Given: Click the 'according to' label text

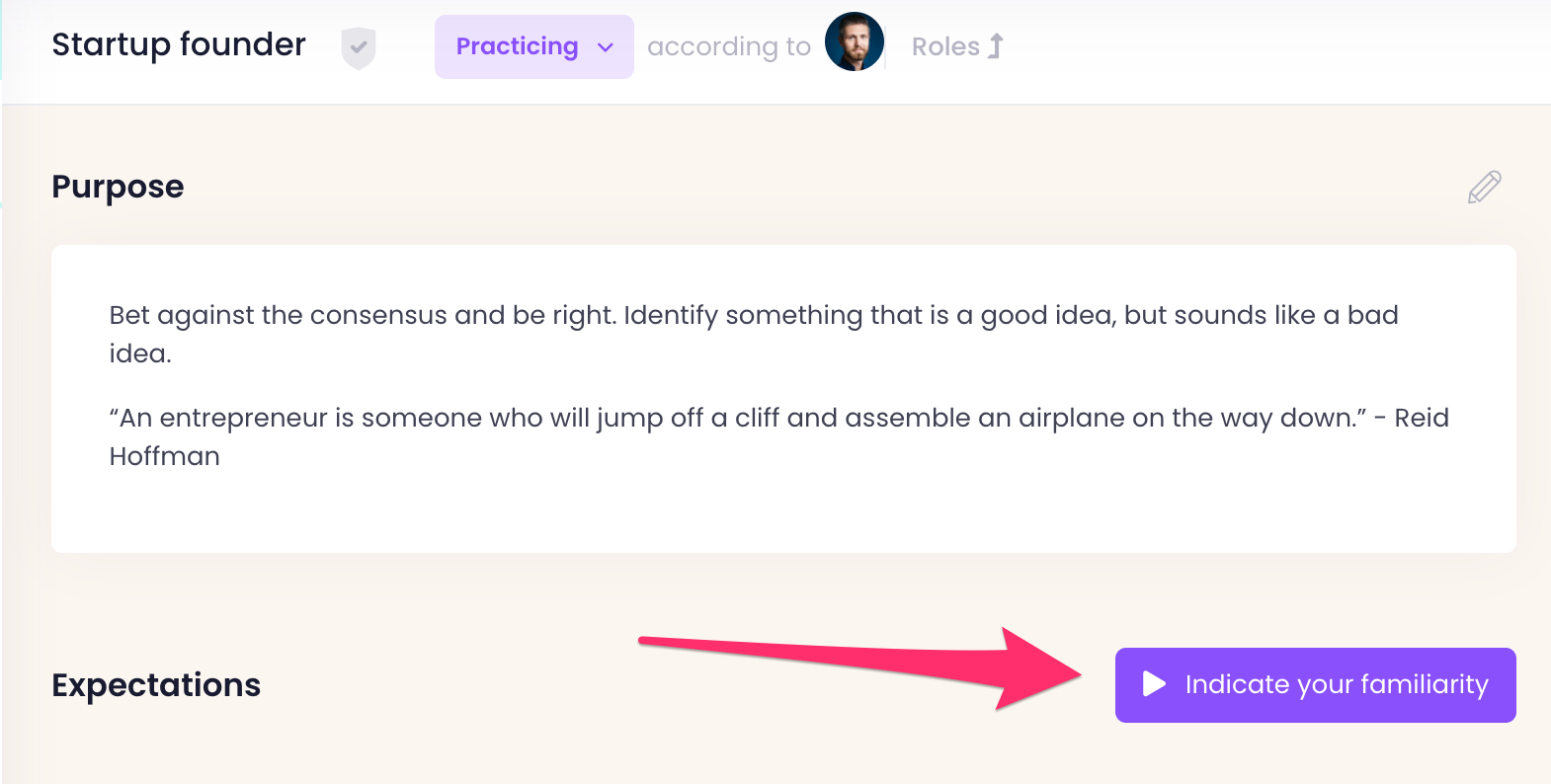Looking at the screenshot, I should coord(728,46).
